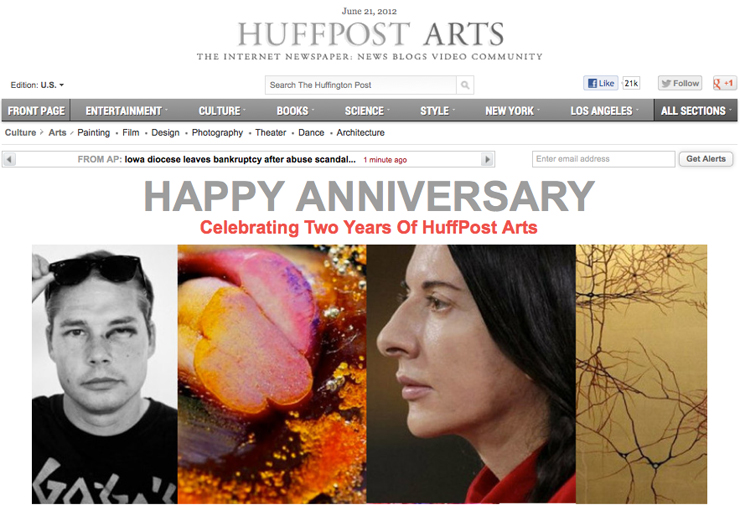
Task: Open the Architecture subsection link
Action: click(x=360, y=133)
